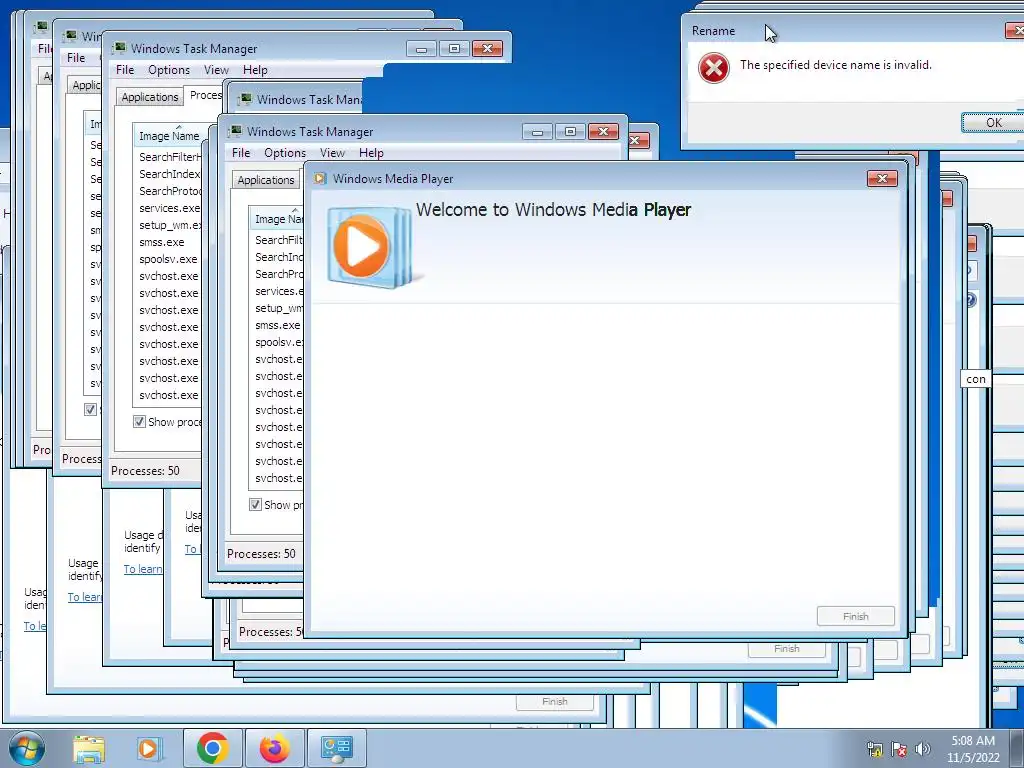Open the Help menu in the frontmost Task Manager
The image size is (1024, 768).
371,153
